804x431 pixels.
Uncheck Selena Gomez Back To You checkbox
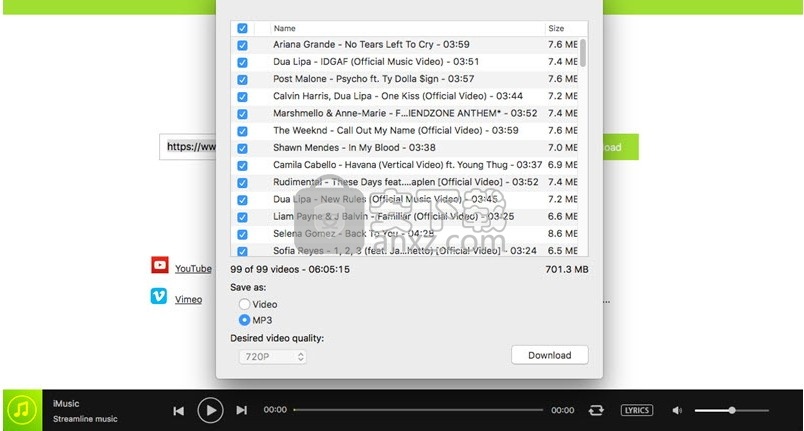coord(242,234)
